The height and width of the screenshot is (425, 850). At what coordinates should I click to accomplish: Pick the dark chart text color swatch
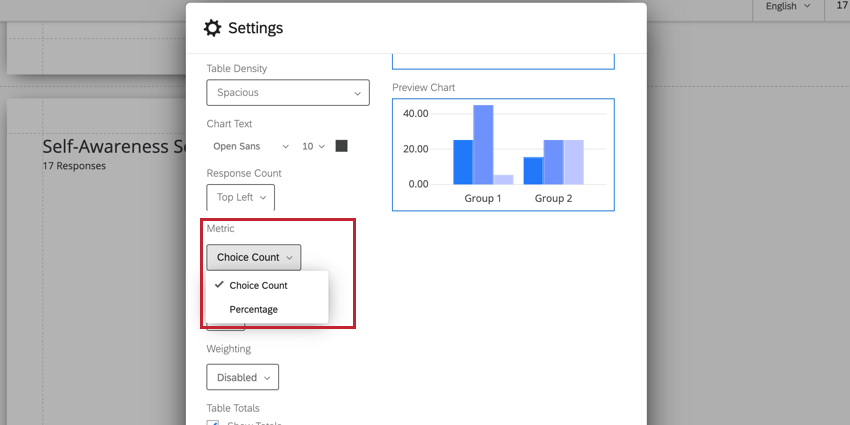click(342, 146)
